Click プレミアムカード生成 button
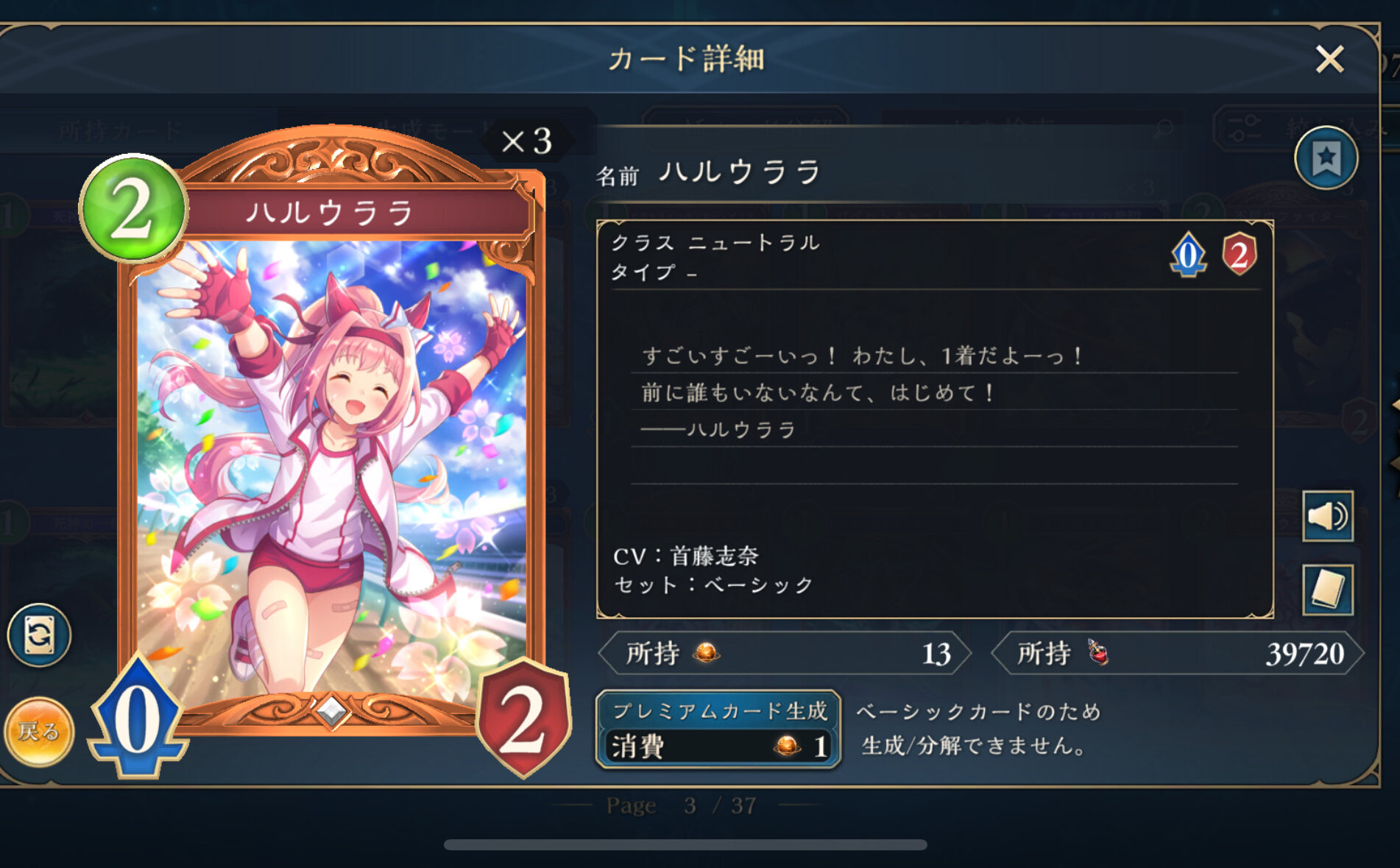 tap(718, 729)
